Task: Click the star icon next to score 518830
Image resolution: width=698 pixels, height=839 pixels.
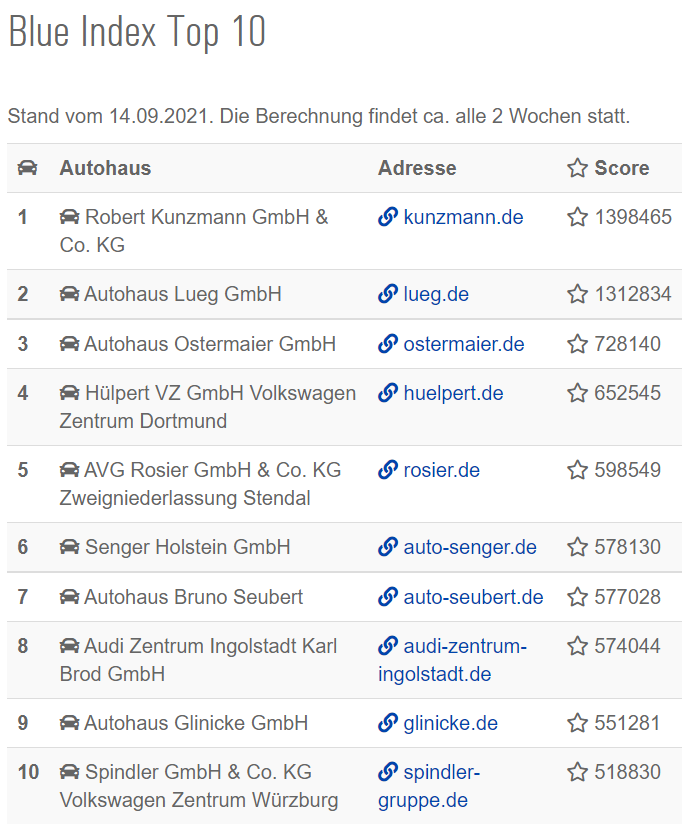Action: tap(578, 772)
